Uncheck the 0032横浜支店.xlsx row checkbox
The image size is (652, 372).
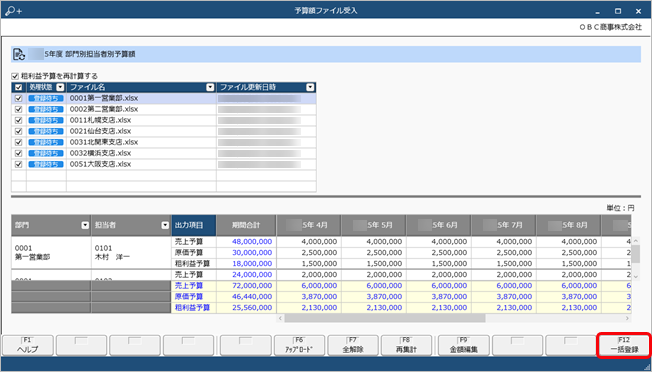click(x=18, y=153)
